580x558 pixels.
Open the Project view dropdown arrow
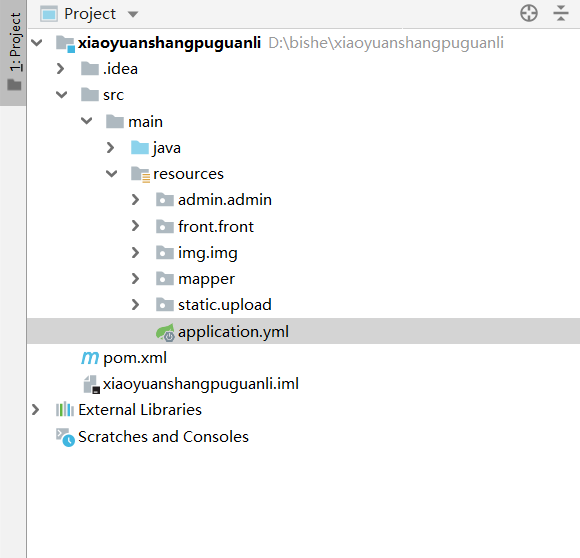[133, 14]
